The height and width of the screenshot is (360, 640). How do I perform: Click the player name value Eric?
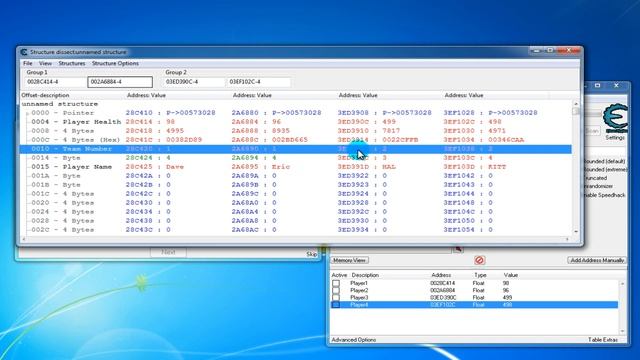pos(281,167)
